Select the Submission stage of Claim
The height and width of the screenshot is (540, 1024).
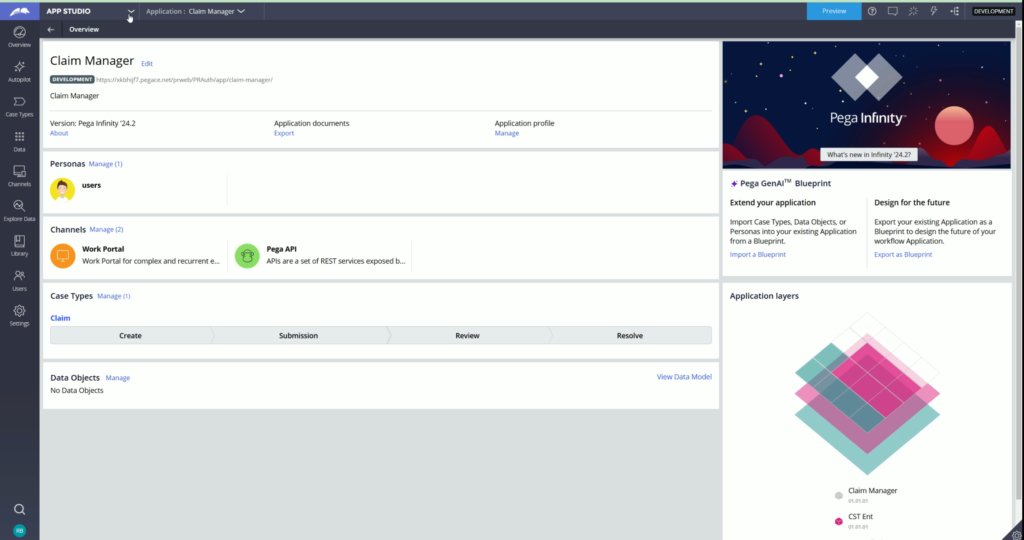[x=298, y=336]
